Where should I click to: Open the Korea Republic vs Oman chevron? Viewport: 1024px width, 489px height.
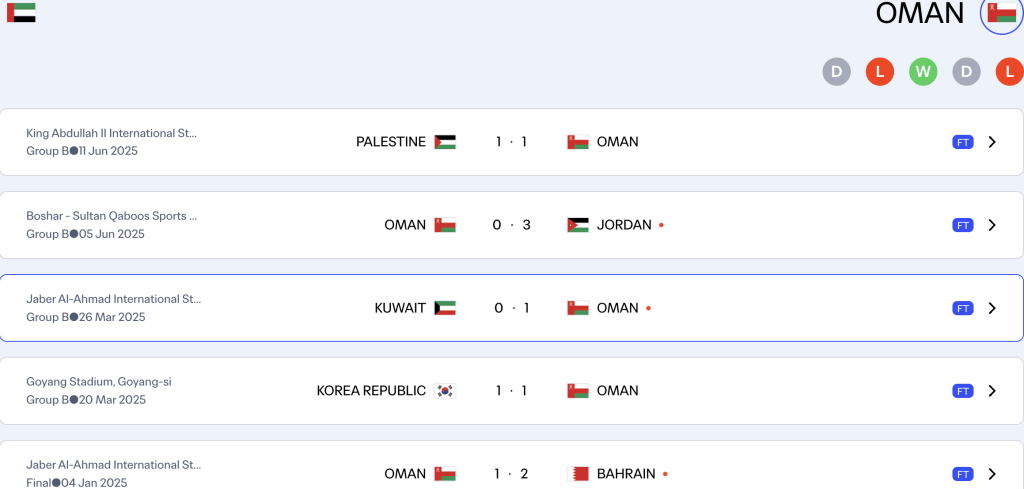click(992, 391)
